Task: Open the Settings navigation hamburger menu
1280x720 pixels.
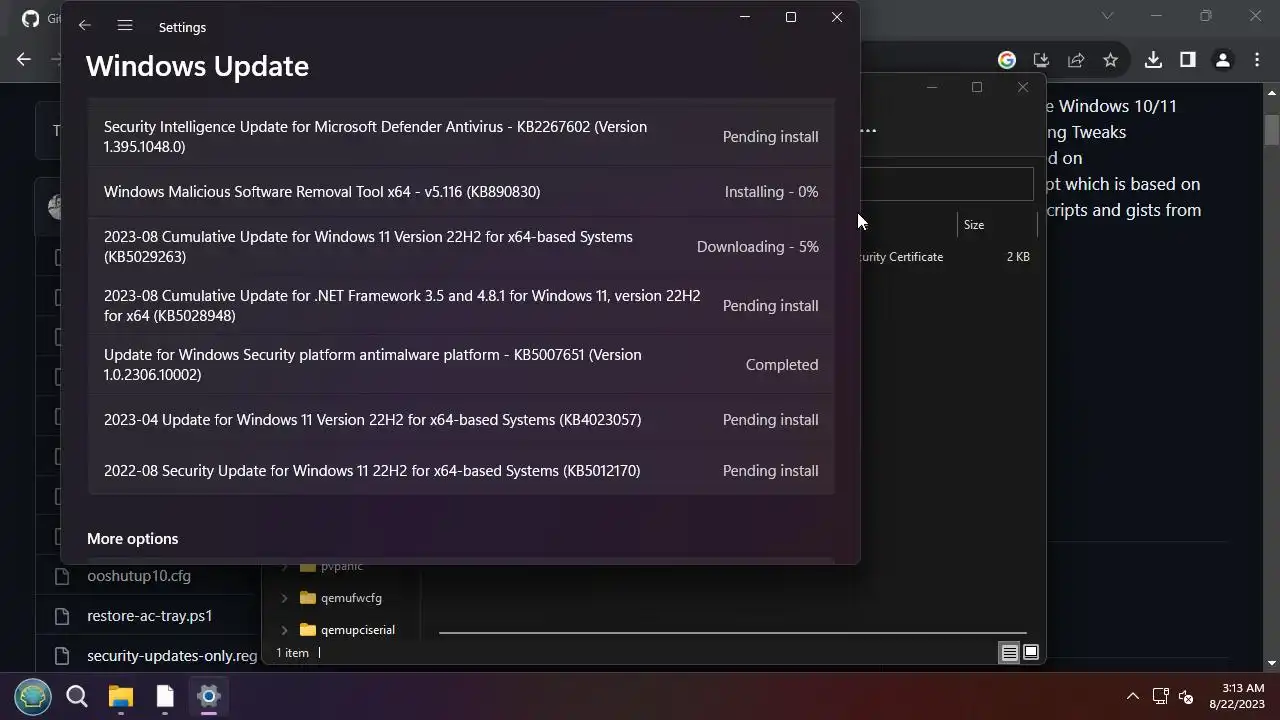Action: click(x=125, y=26)
